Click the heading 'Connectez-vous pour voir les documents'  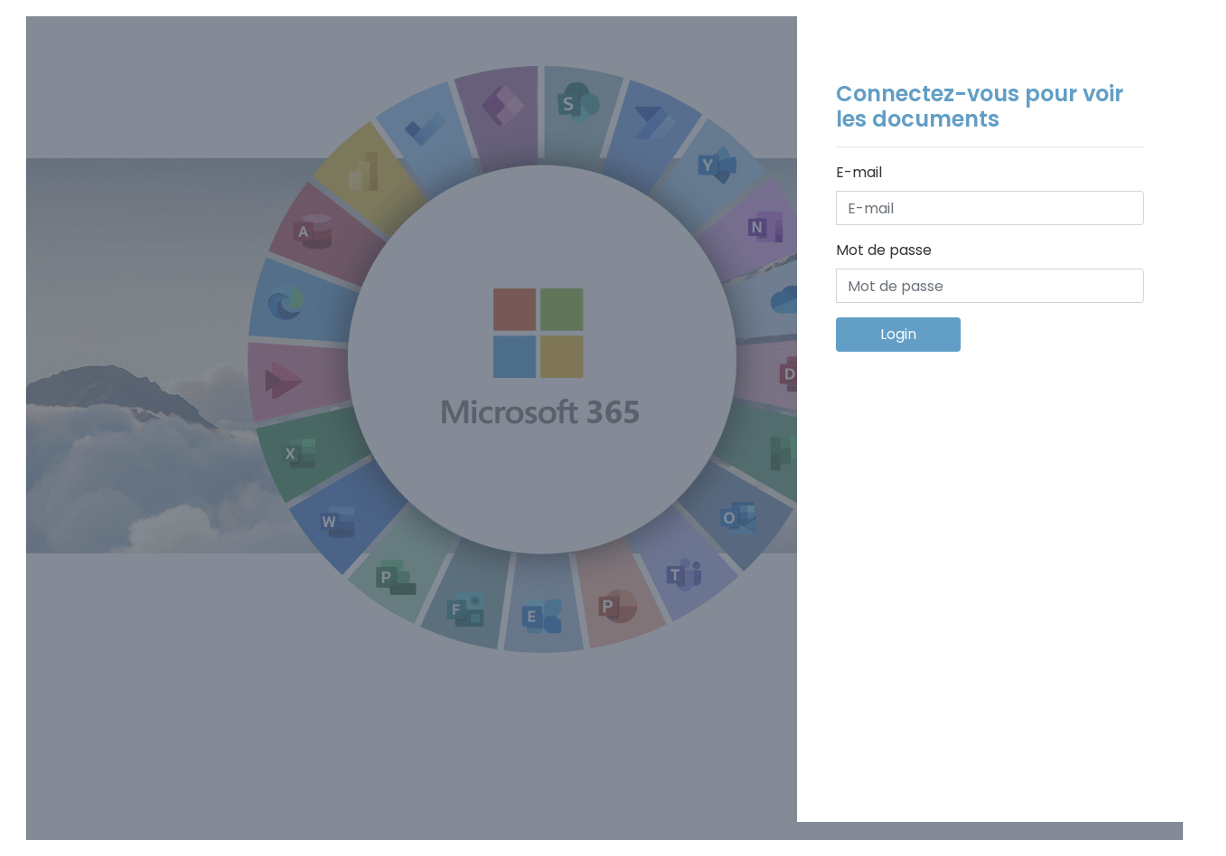click(x=980, y=106)
